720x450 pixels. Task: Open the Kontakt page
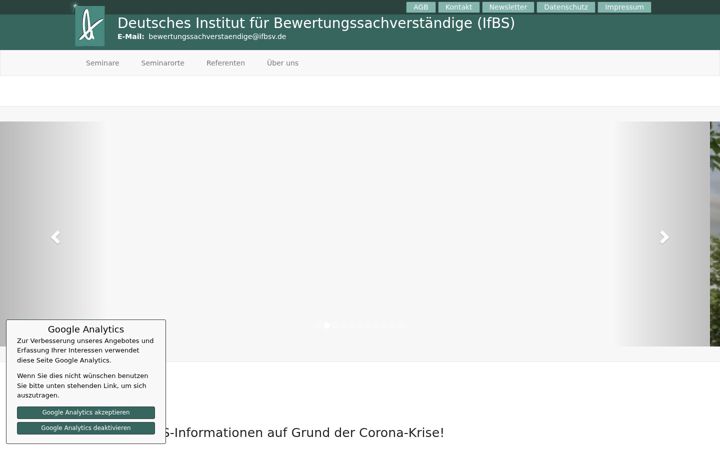pyautogui.click(x=459, y=7)
